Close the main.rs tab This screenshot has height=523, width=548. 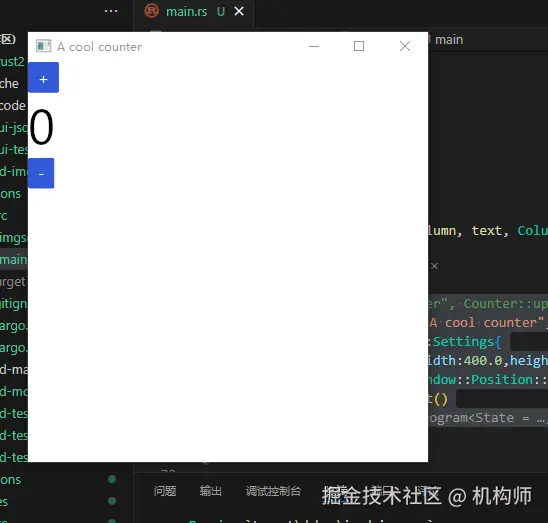click(239, 12)
